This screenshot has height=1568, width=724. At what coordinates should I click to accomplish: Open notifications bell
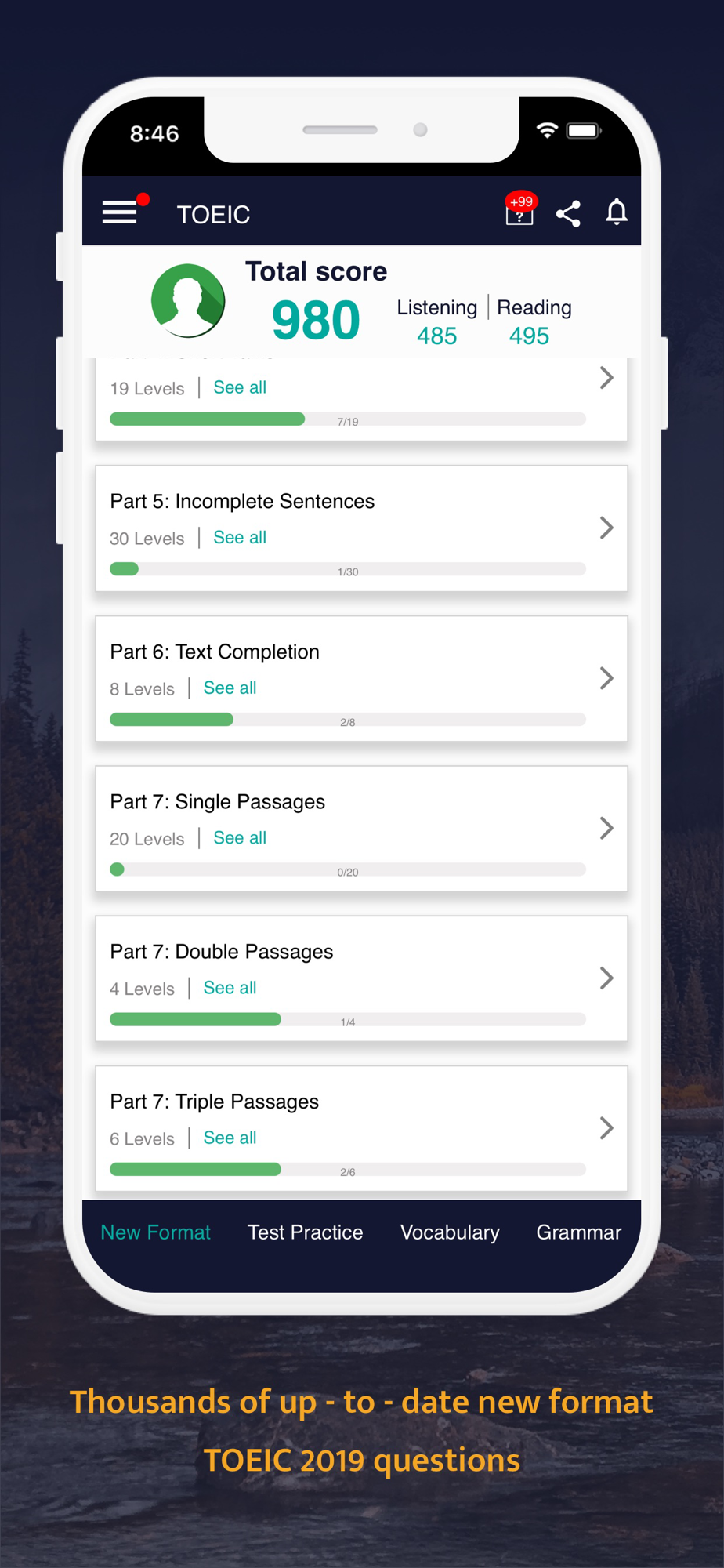coord(617,212)
